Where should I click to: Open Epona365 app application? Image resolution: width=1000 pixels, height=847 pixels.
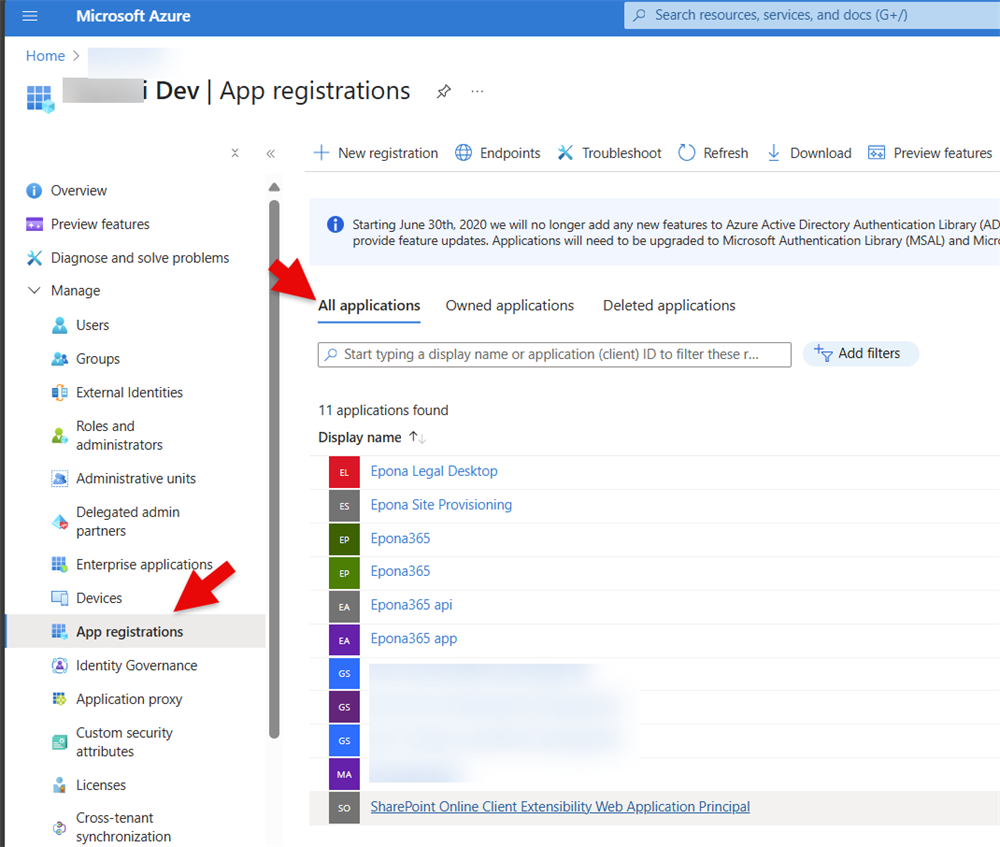[414, 638]
